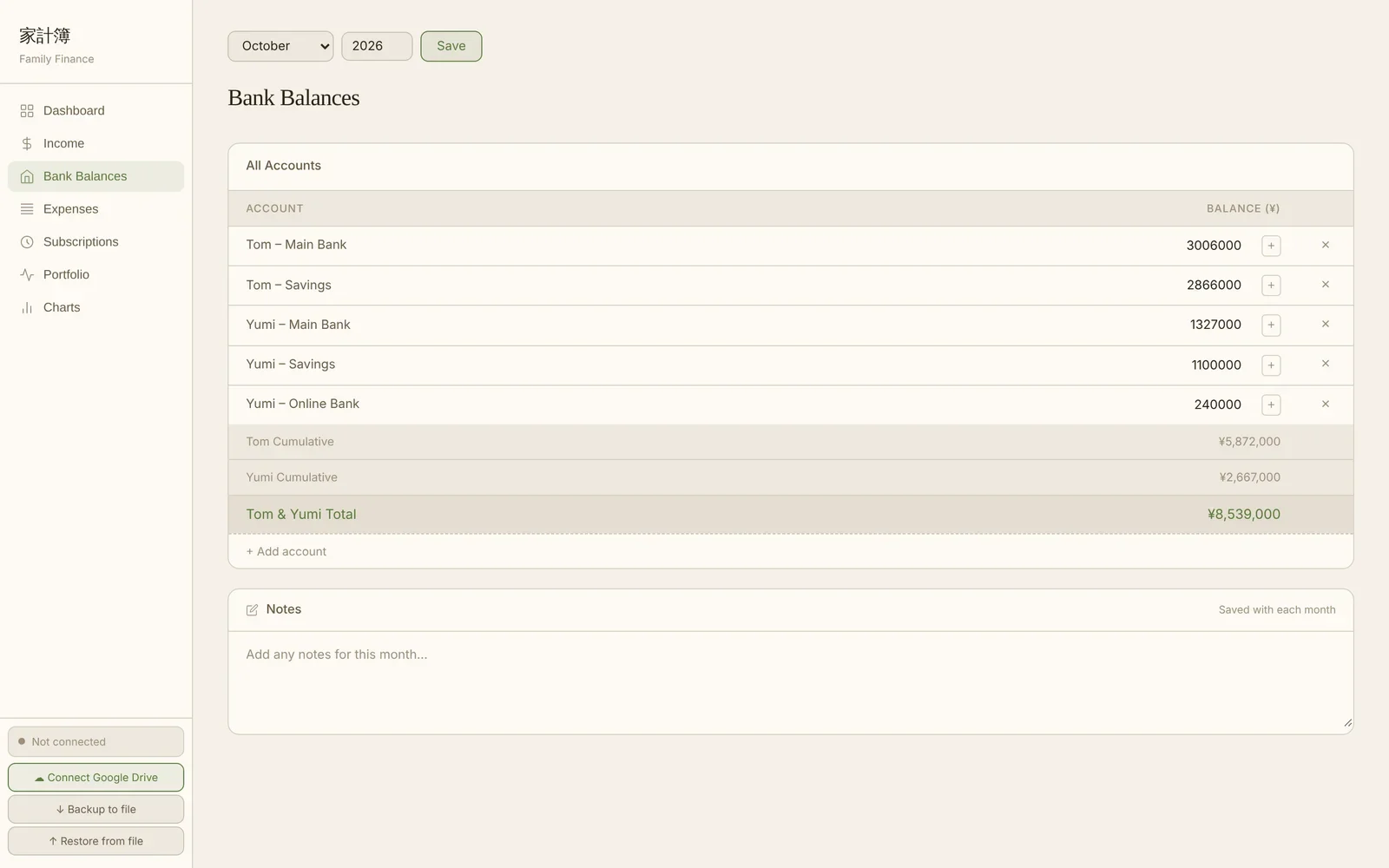Click plus button for Tom – Savings
The height and width of the screenshot is (868, 1389).
tap(1271, 286)
